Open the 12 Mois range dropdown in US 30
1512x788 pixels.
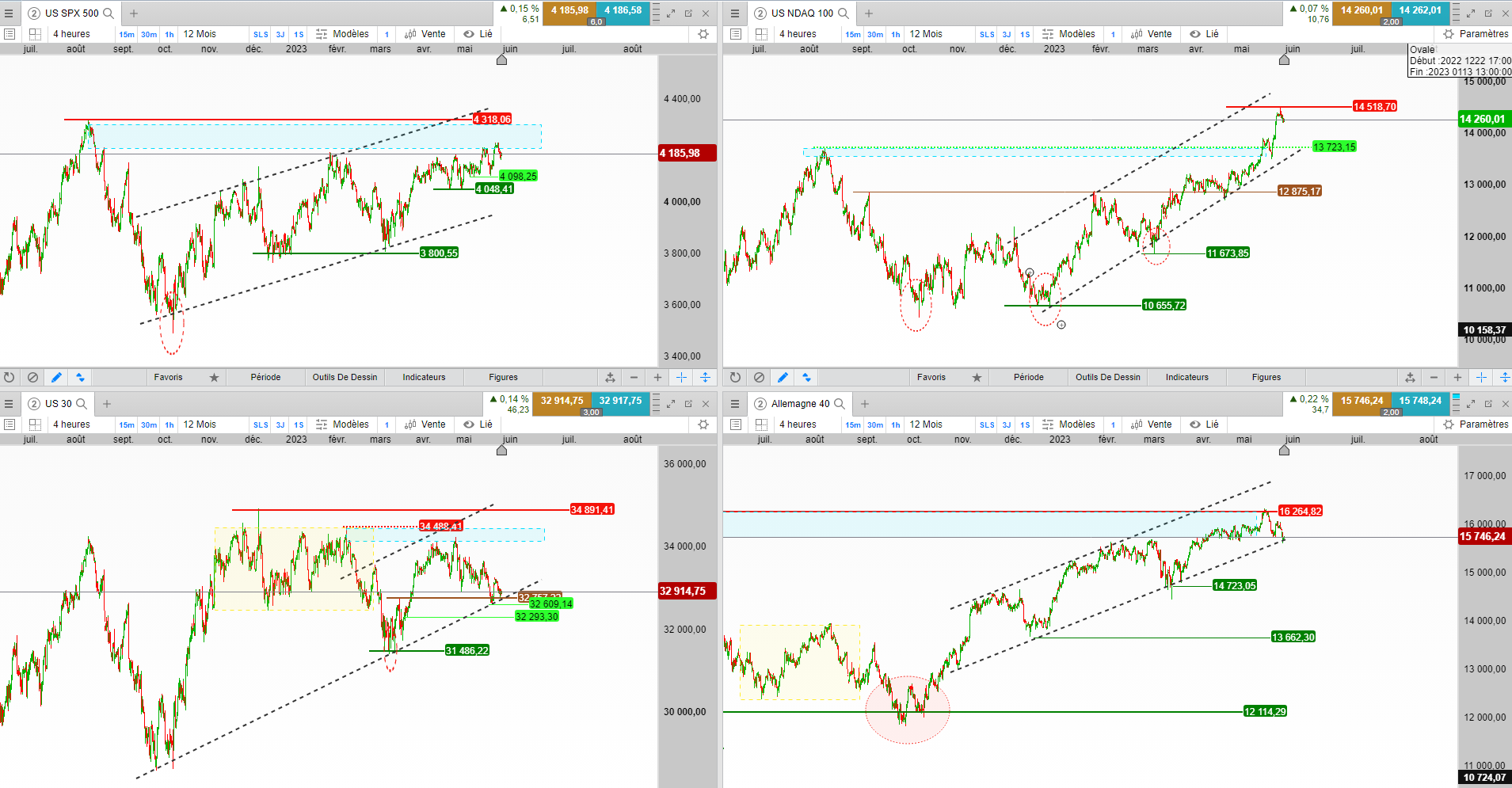pyautogui.click(x=200, y=424)
